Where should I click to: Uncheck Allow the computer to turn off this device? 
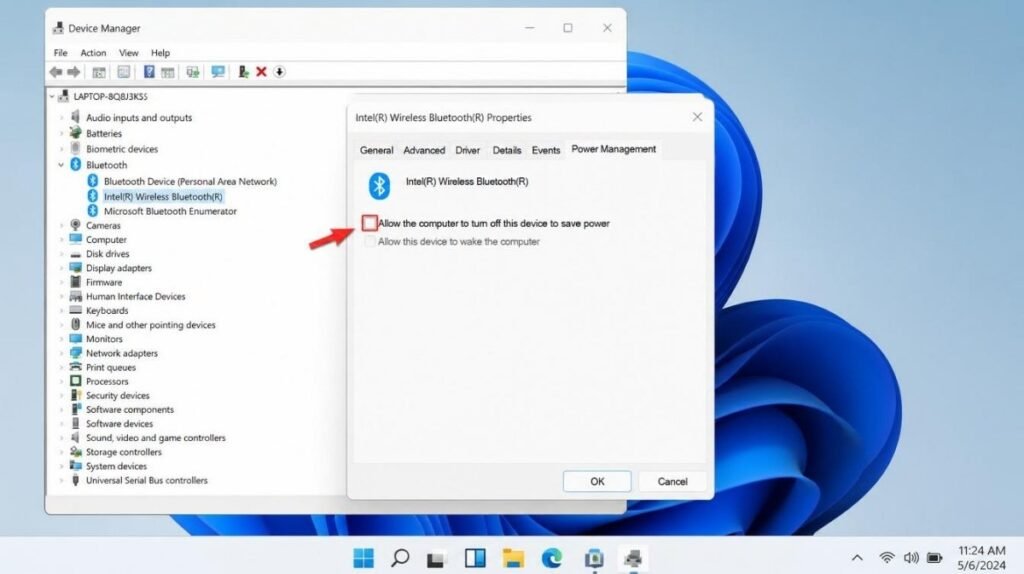coord(370,223)
